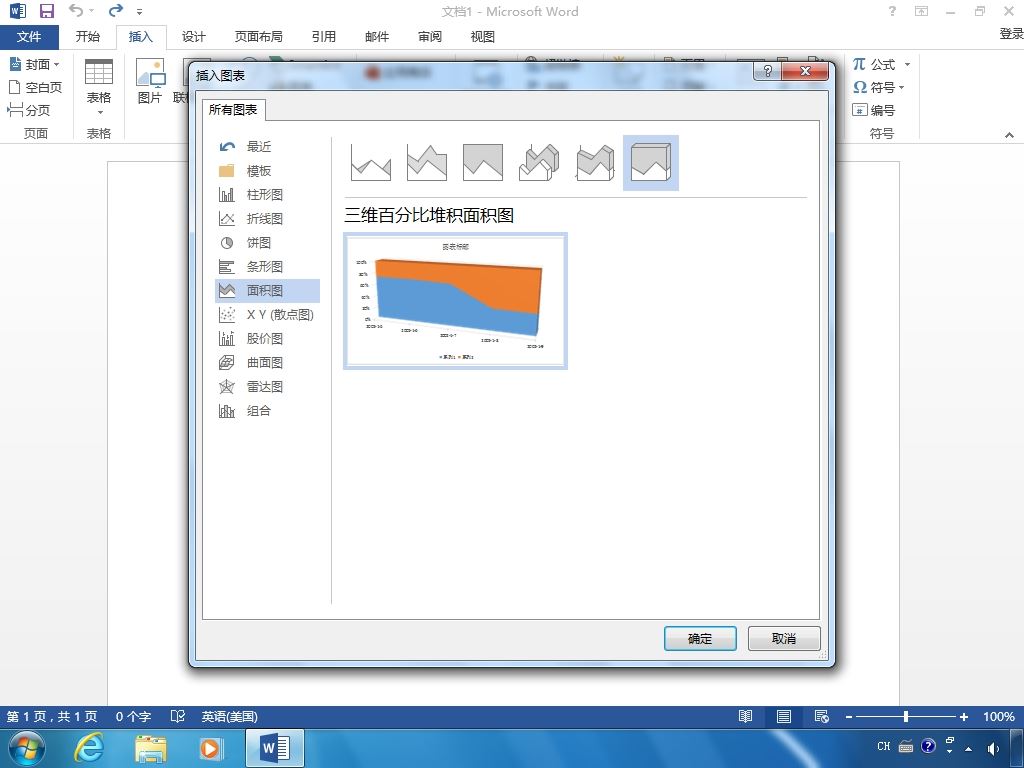Select the basic area chart subtype icon
Image resolution: width=1024 pixels, height=768 pixels.
[x=370, y=163]
